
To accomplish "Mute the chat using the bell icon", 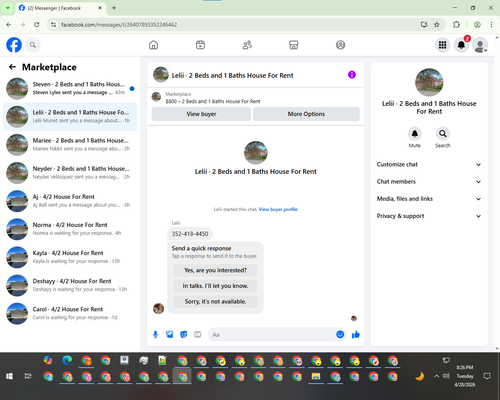I will (x=415, y=134).
